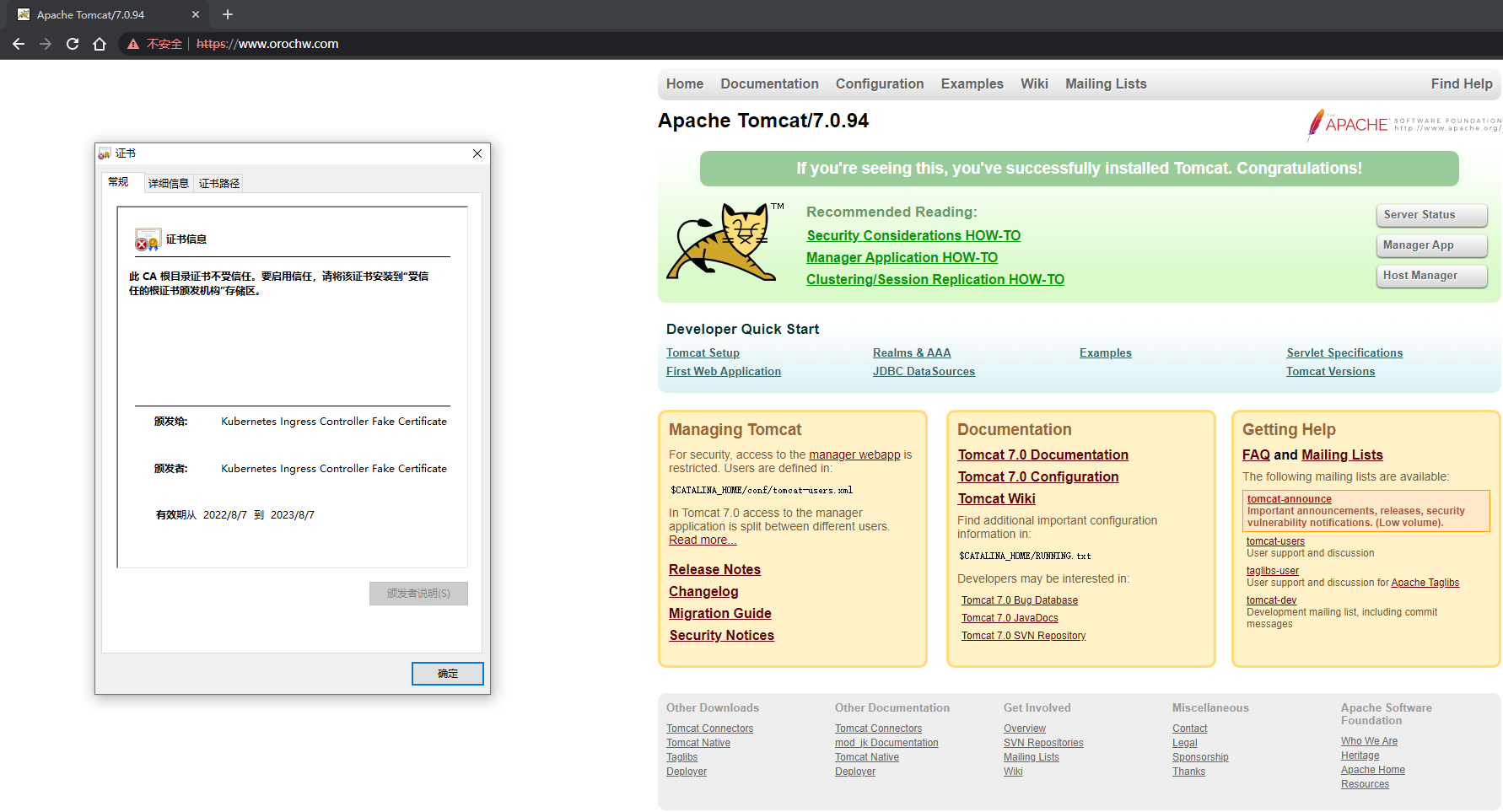Open Who We Are link

[x=1369, y=741]
